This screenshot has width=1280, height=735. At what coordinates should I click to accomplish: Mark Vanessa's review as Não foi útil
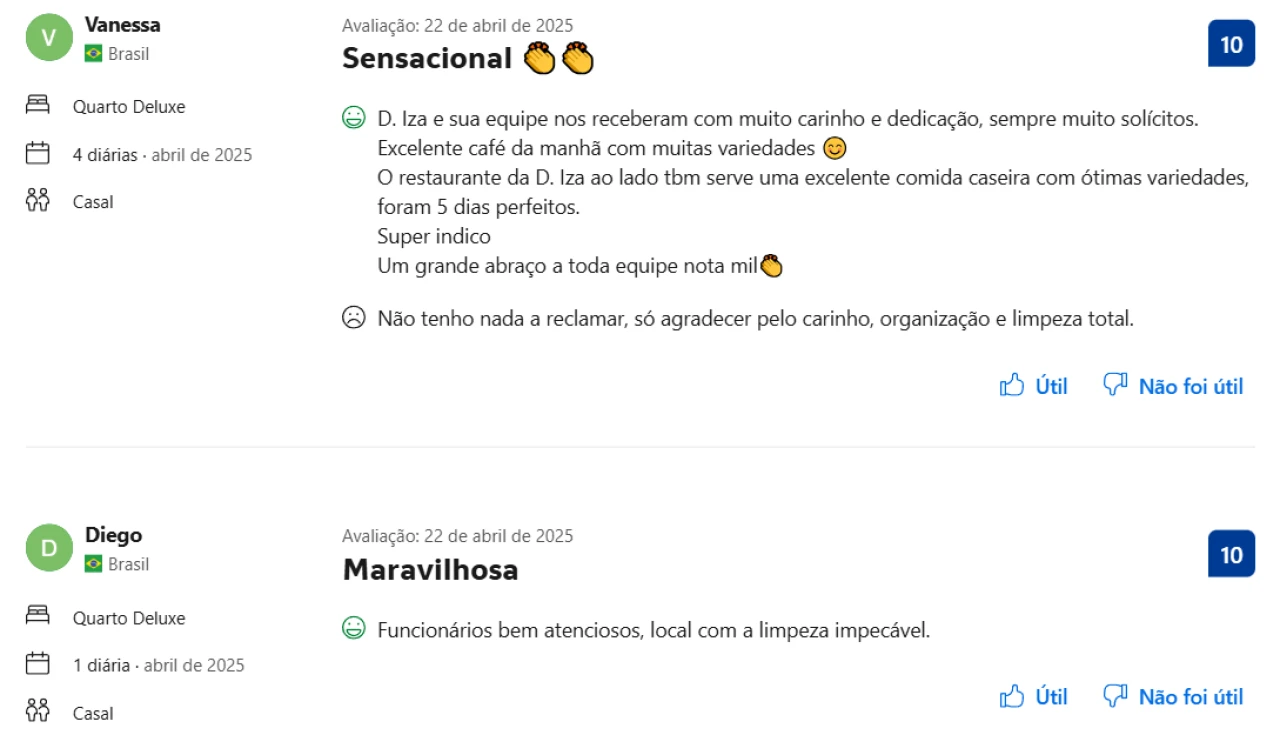[x=1173, y=386]
